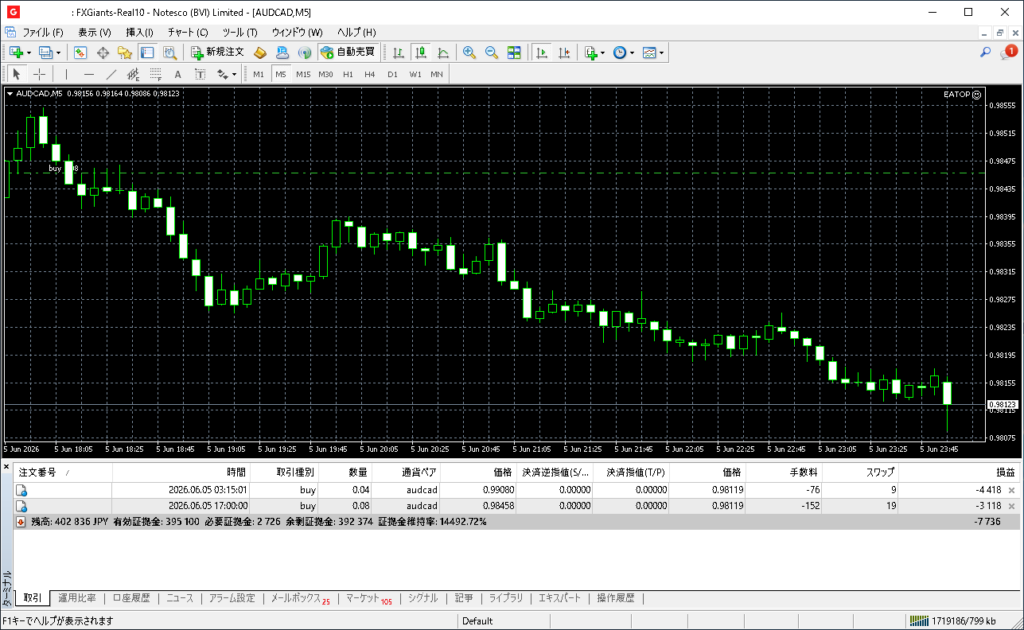Viewport: 1024px width, 630px height.
Task: Toggle chart shift
Action: pyautogui.click(x=564, y=53)
